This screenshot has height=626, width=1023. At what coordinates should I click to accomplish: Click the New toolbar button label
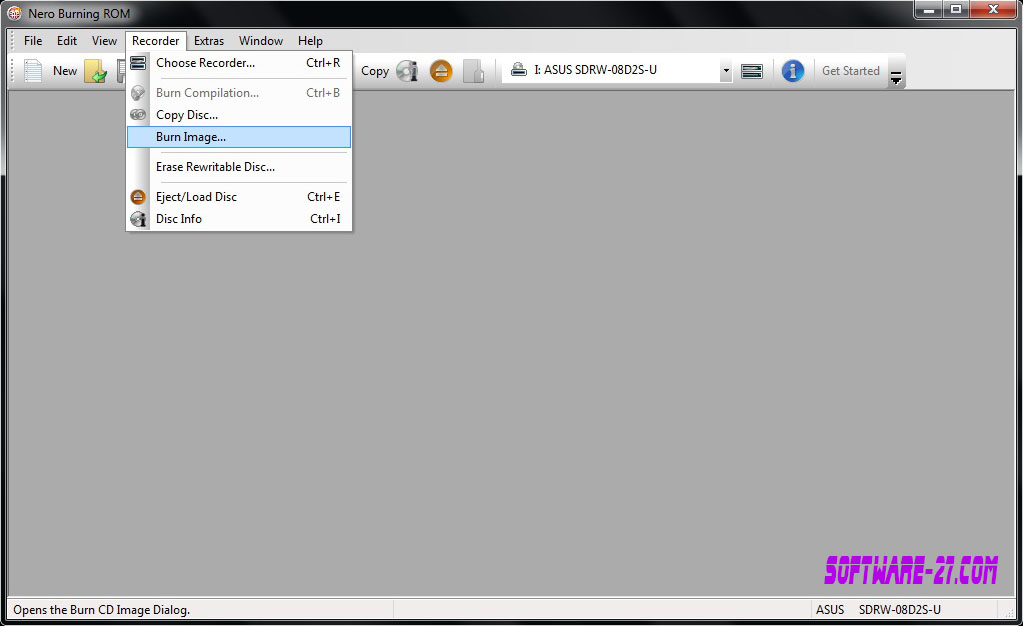pyautogui.click(x=65, y=70)
